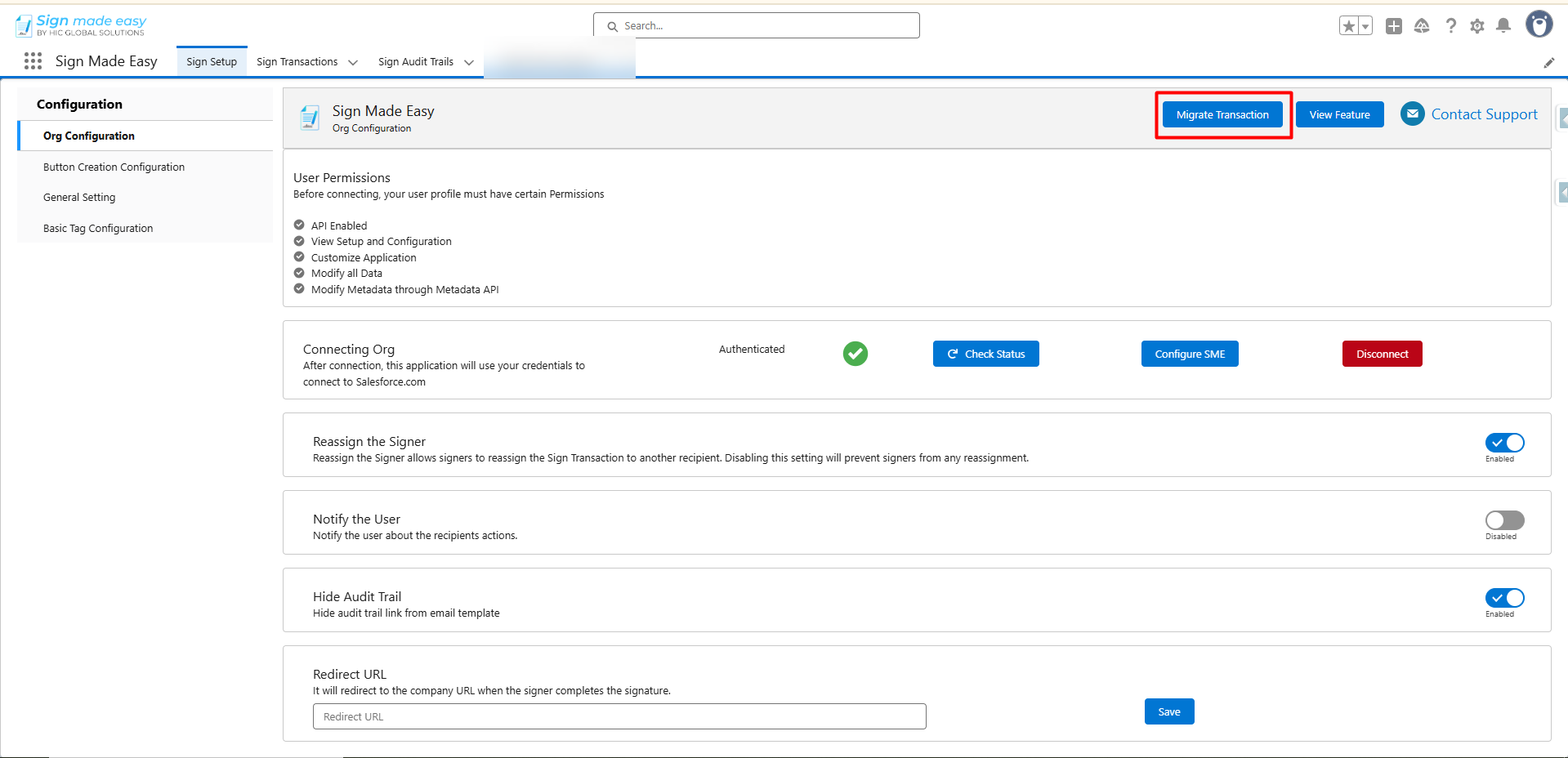
Task: Switch to the Sign Setup tab
Action: coord(212,62)
